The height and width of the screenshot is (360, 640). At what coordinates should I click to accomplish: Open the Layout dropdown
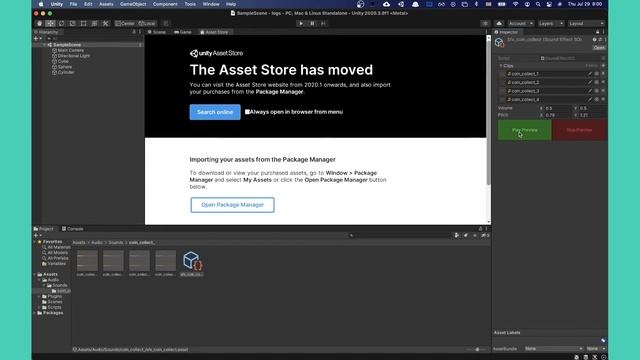586,24
